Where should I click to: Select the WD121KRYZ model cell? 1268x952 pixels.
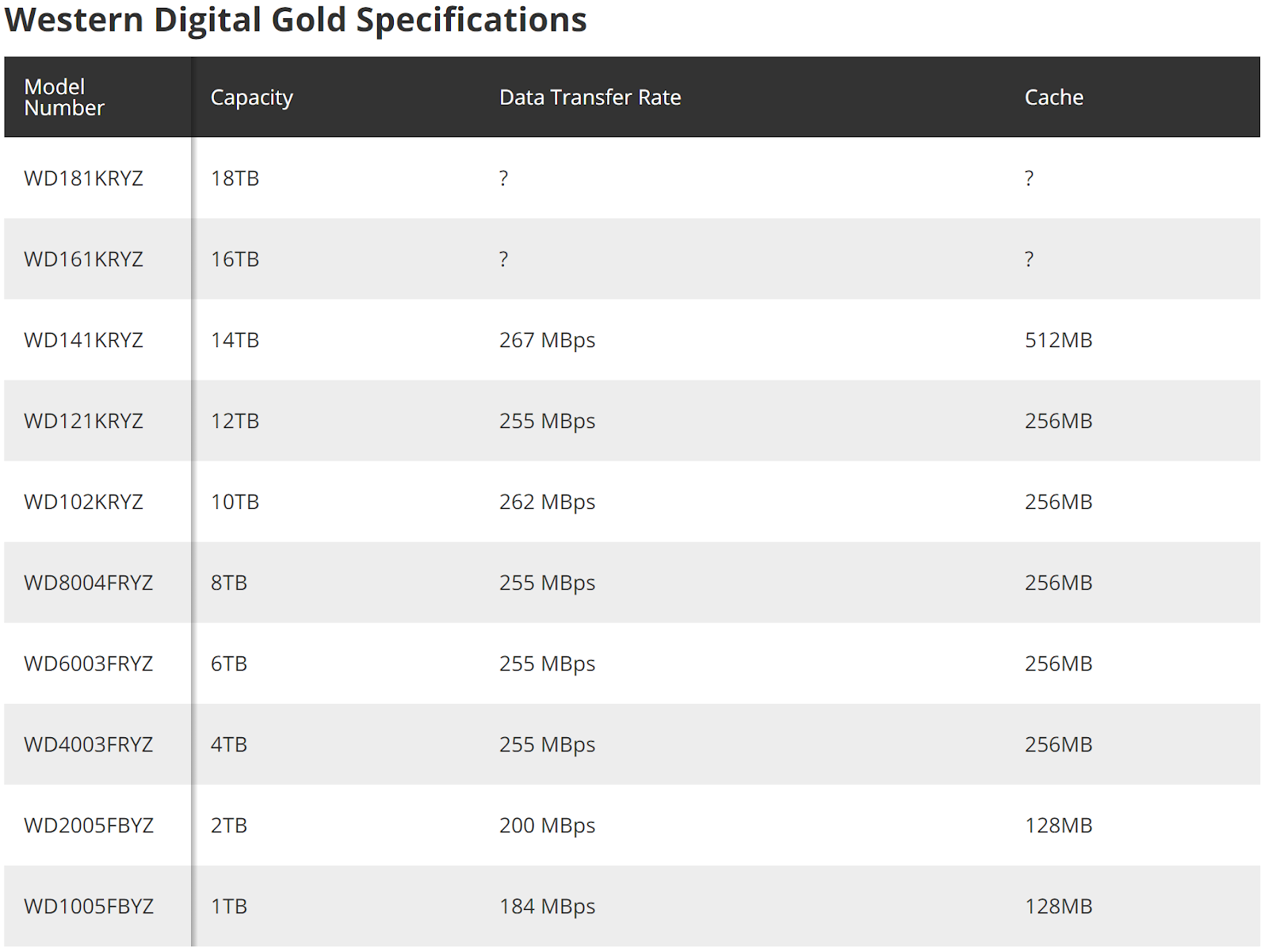pos(83,421)
